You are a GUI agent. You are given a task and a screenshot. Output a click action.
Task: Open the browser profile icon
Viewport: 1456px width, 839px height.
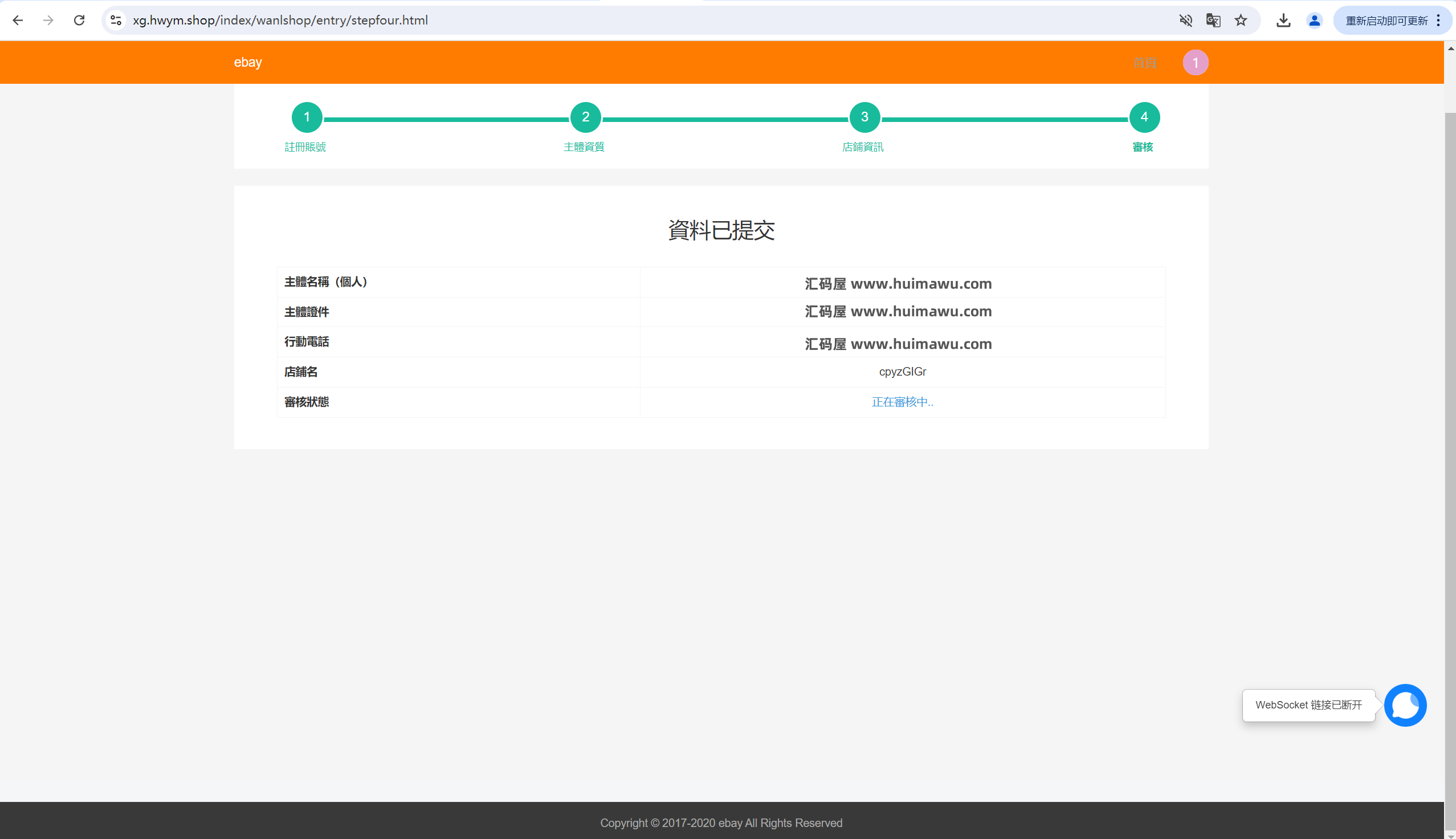click(x=1314, y=21)
